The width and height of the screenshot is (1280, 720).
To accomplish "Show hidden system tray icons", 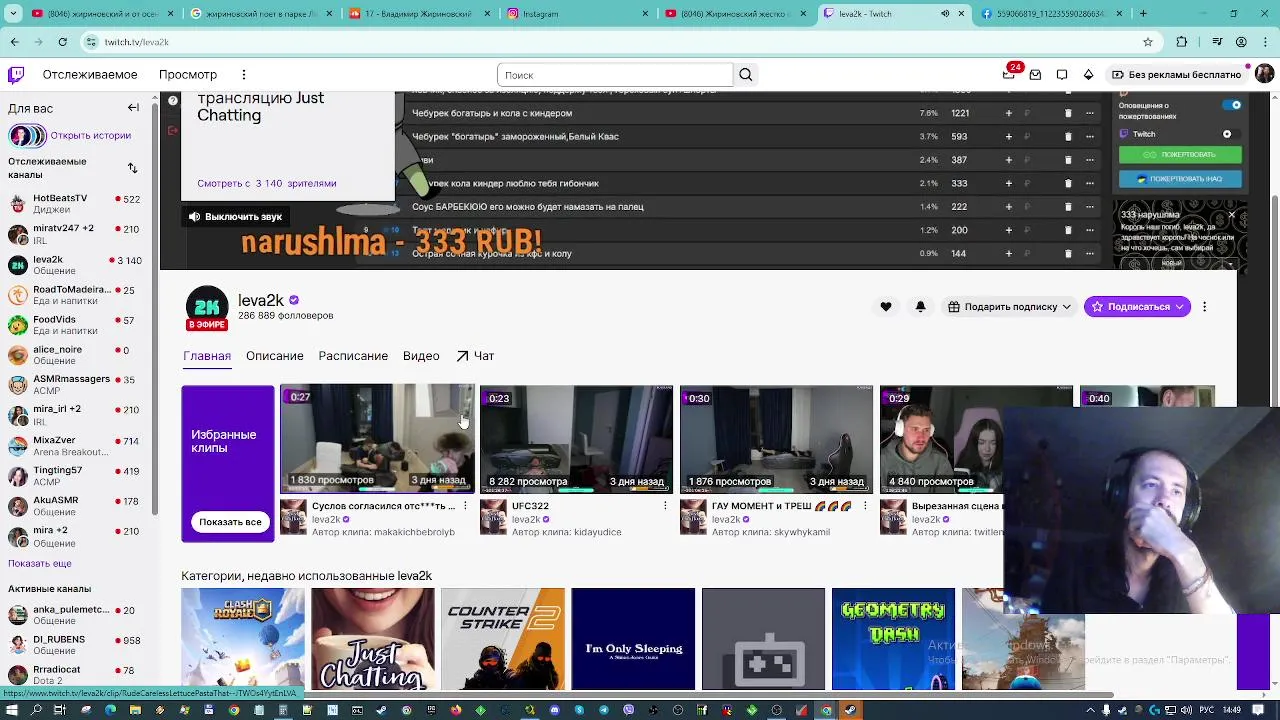I will pyautogui.click(x=1093, y=711).
